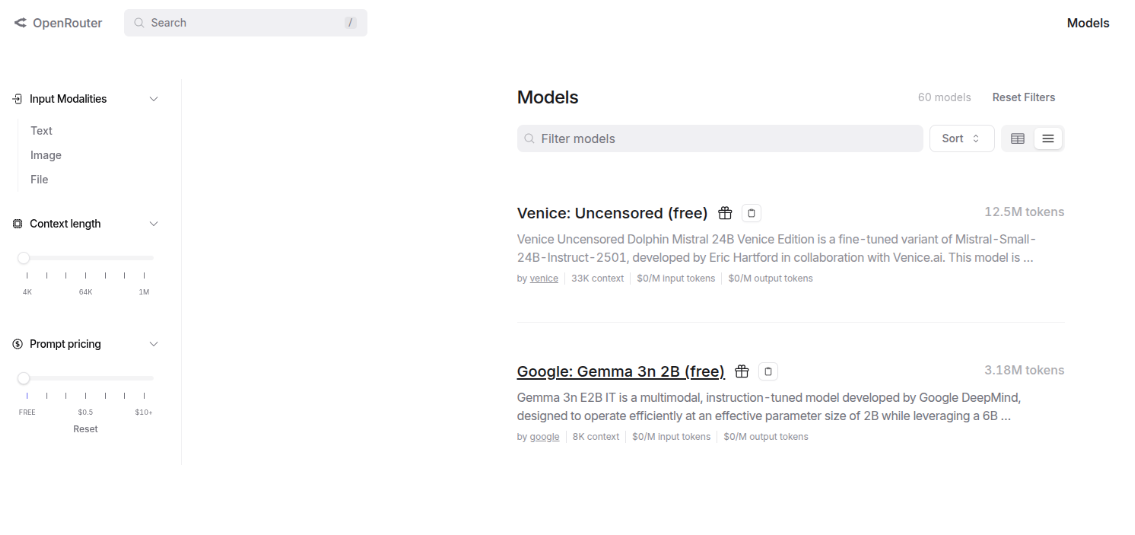
Task: Copy the Venice: Uncensored model ID
Action: click(x=751, y=213)
